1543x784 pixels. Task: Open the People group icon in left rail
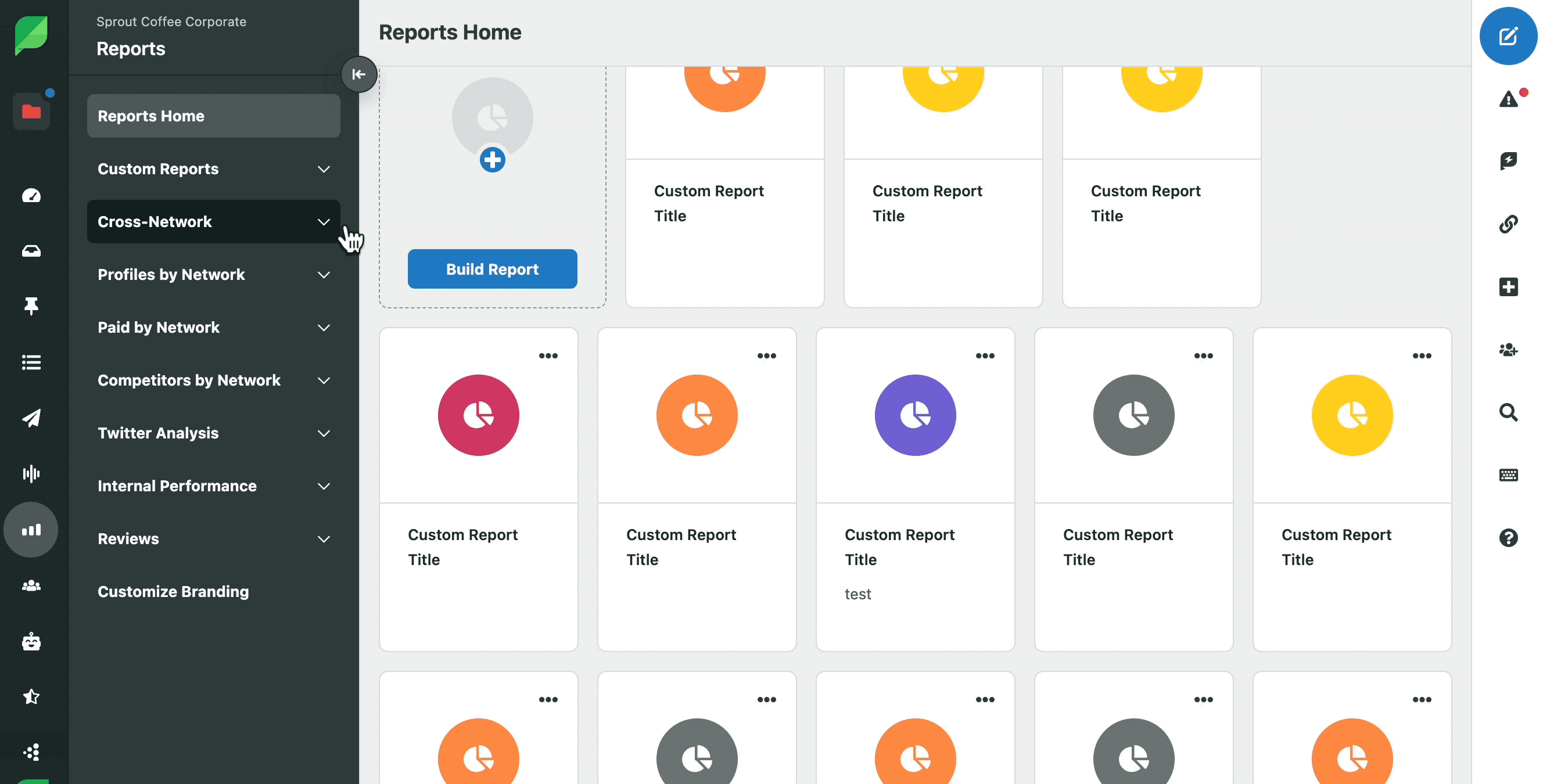pyautogui.click(x=31, y=586)
